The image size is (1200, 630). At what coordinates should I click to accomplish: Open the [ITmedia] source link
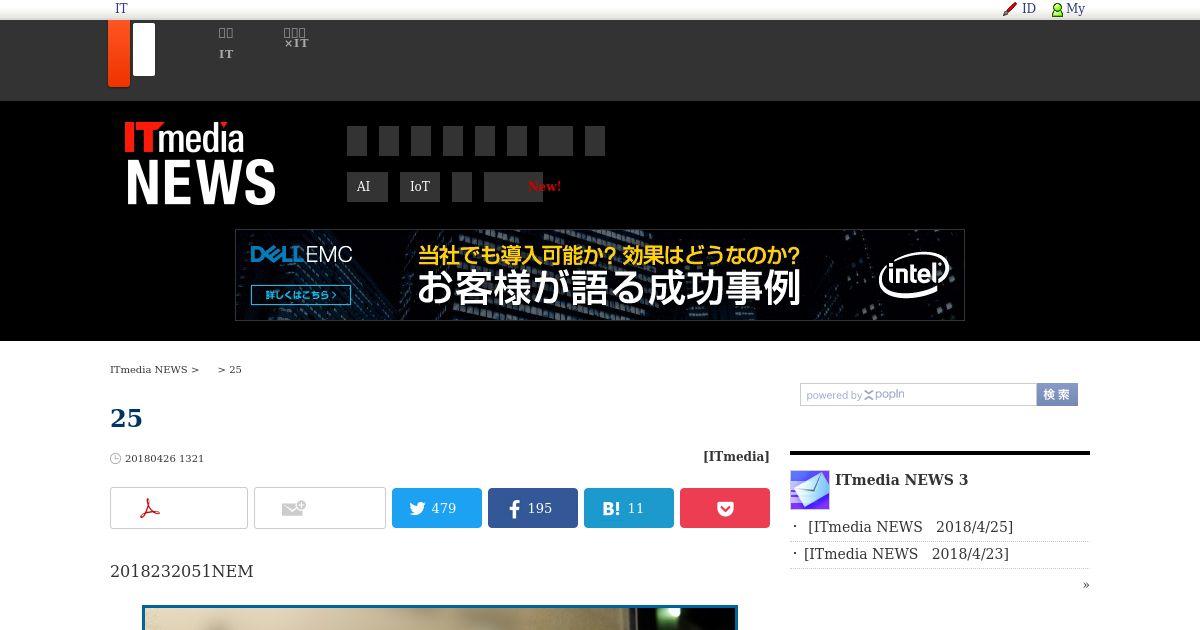[x=736, y=456]
